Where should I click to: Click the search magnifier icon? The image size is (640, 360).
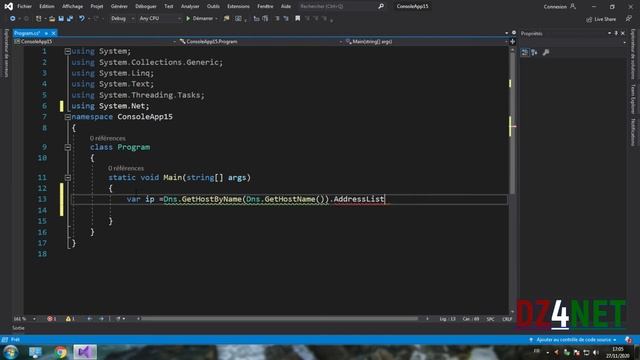pos(381,7)
